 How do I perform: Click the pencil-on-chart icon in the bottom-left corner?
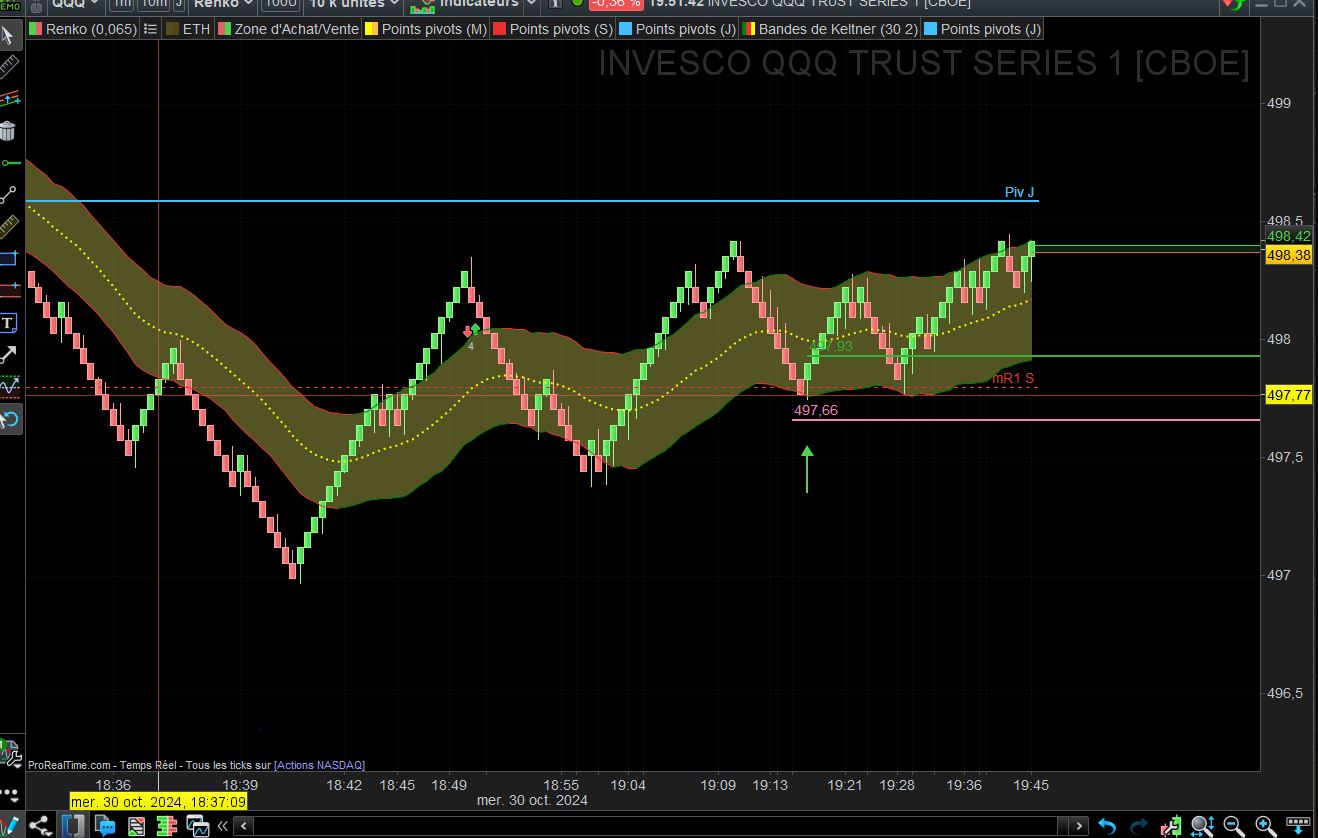click(x=10, y=826)
